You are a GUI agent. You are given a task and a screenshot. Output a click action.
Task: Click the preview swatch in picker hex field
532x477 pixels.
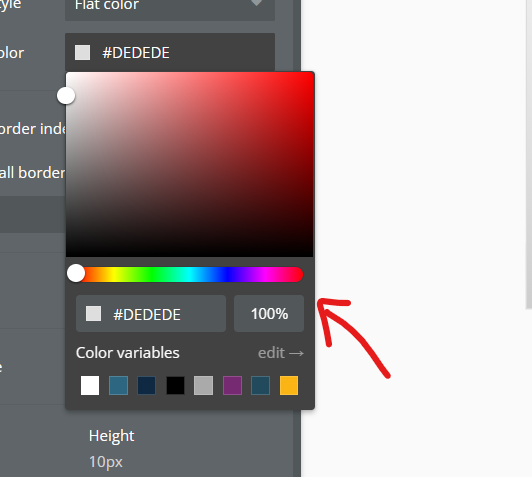tap(93, 313)
